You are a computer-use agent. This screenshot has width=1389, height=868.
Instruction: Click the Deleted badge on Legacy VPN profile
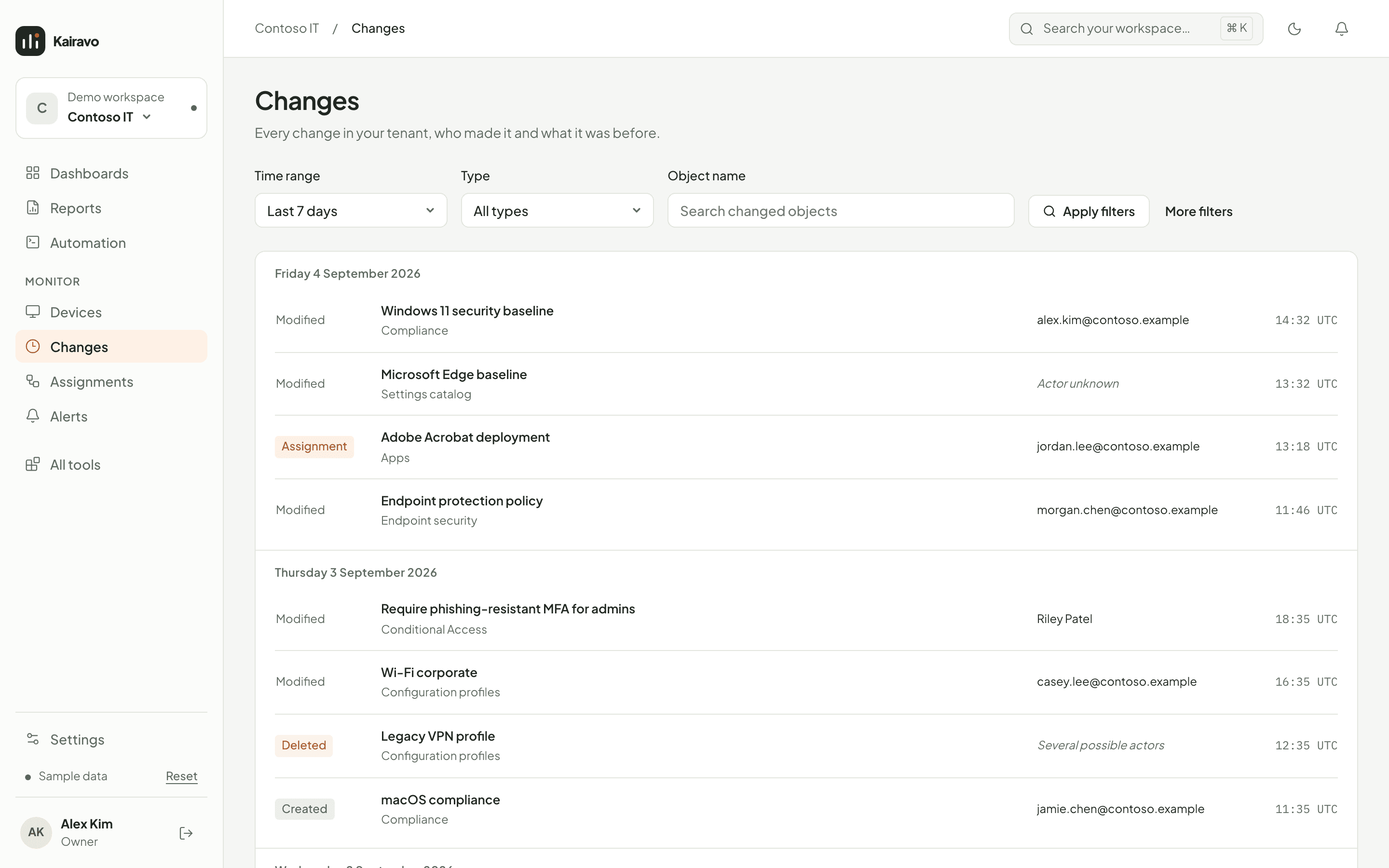click(304, 746)
